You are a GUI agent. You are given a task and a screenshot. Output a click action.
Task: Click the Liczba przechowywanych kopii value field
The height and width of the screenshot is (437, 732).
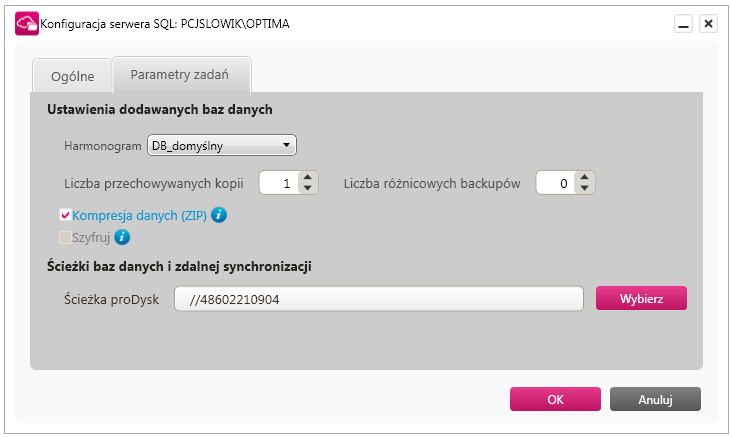[x=279, y=183]
